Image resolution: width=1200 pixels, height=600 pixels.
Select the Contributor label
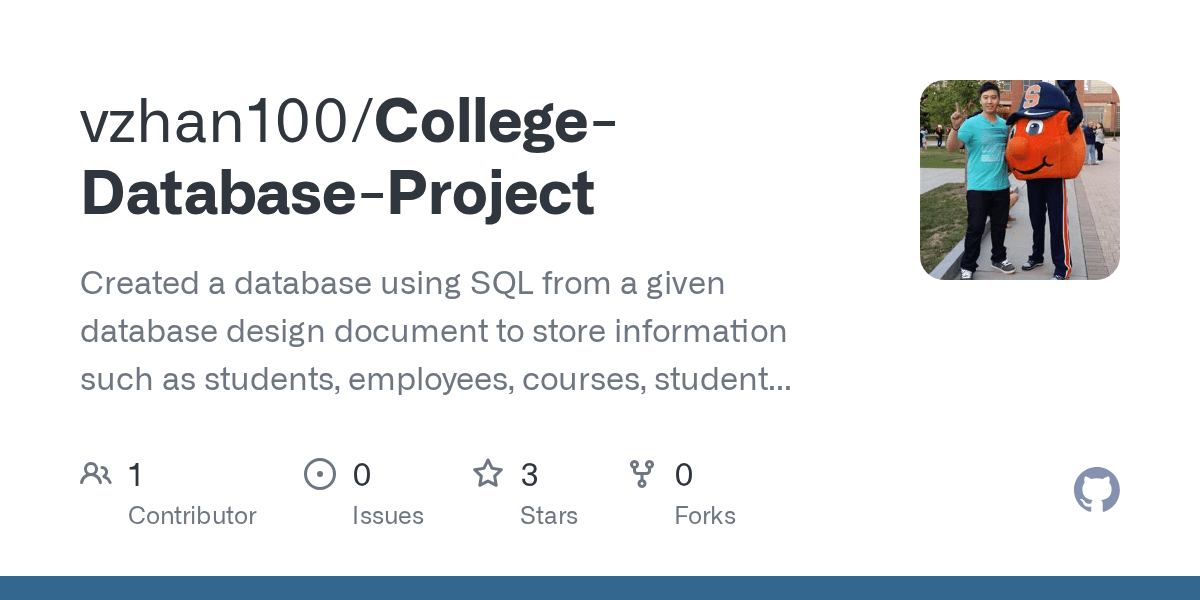(x=192, y=516)
